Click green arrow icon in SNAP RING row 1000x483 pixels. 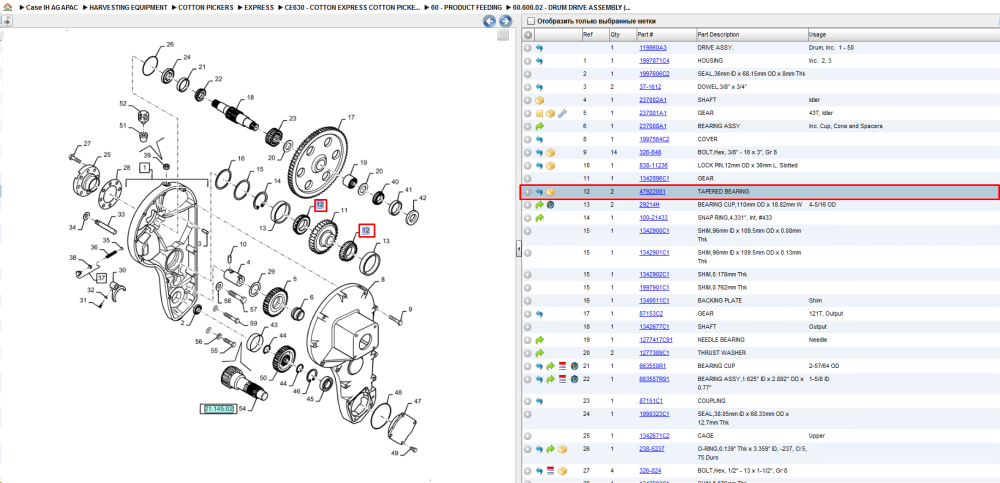tap(540, 218)
